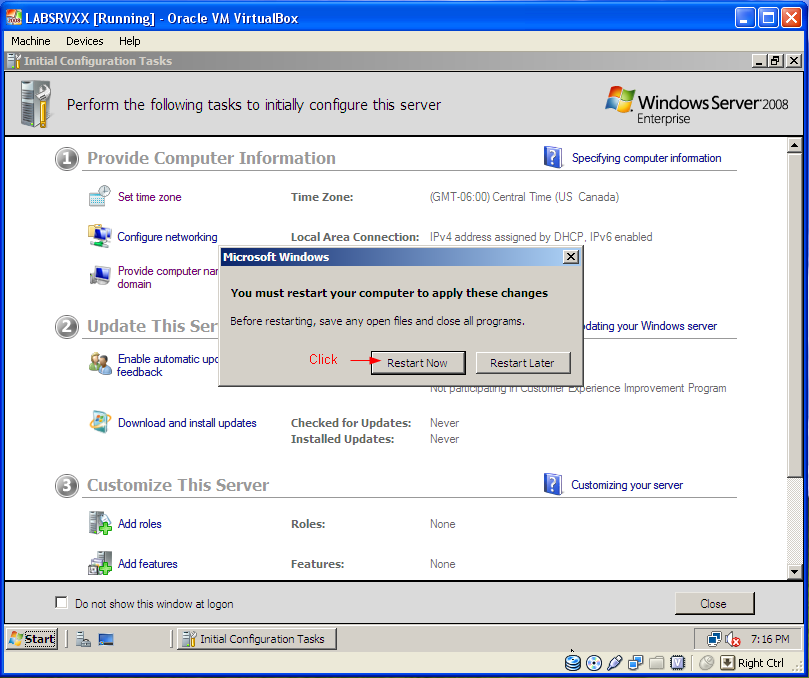Click Server Manager icon in quick launch
The height and width of the screenshot is (678, 809).
pos(83,639)
